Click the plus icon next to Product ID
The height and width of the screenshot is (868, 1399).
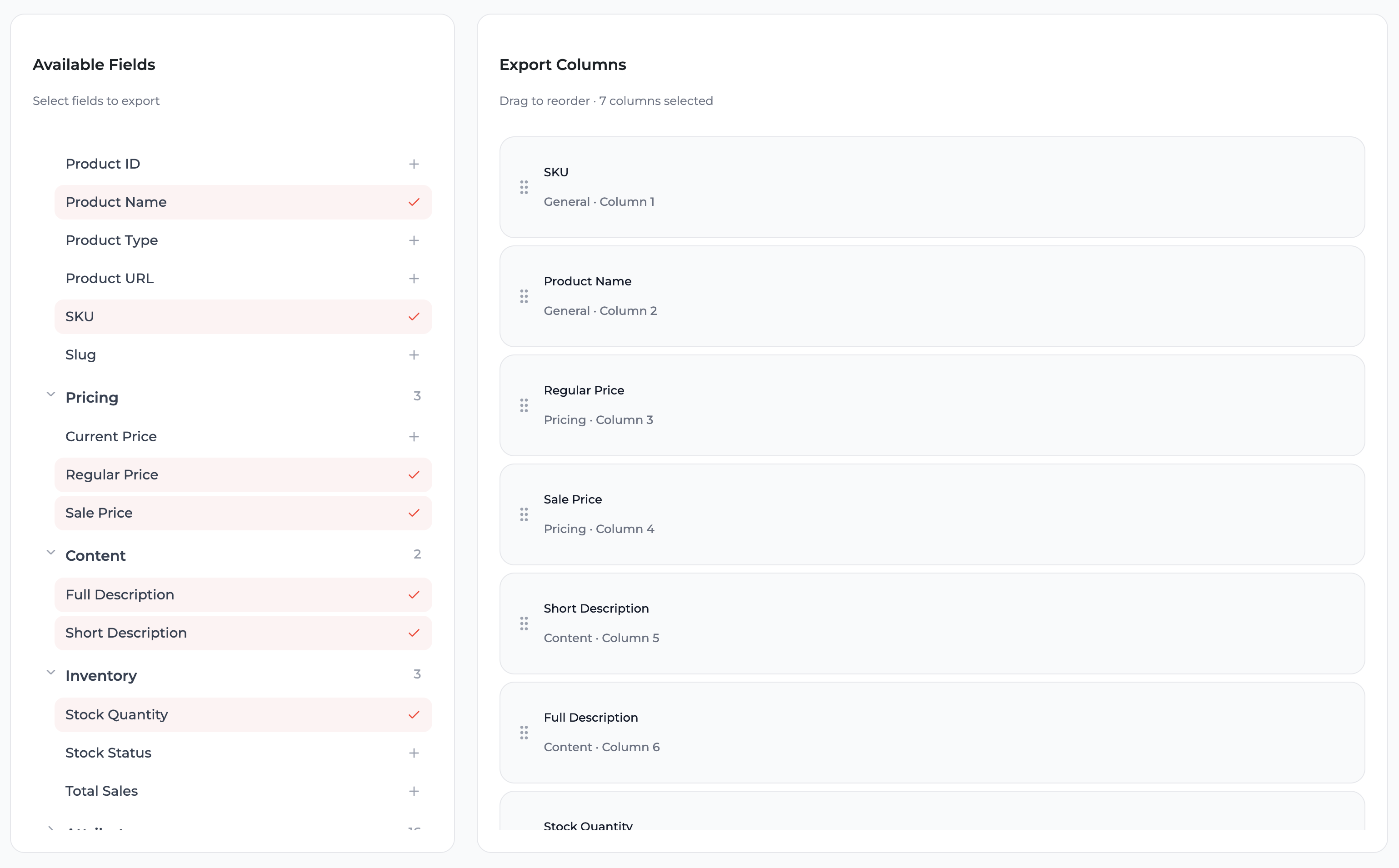click(413, 164)
